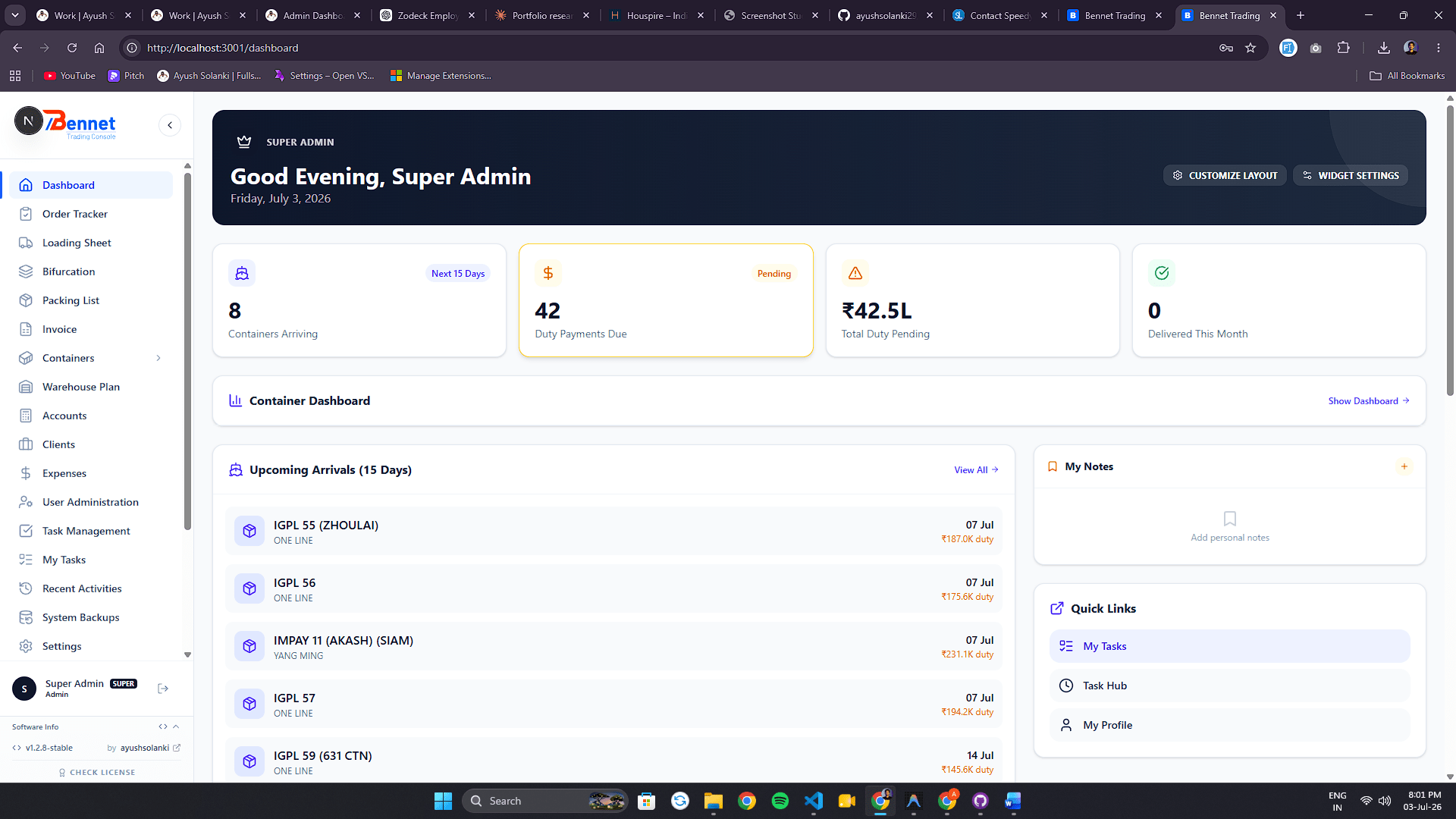This screenshot has height=819, width=1456.
Task: Click the code brackets icon in Software Info
Action: (162, 726)
